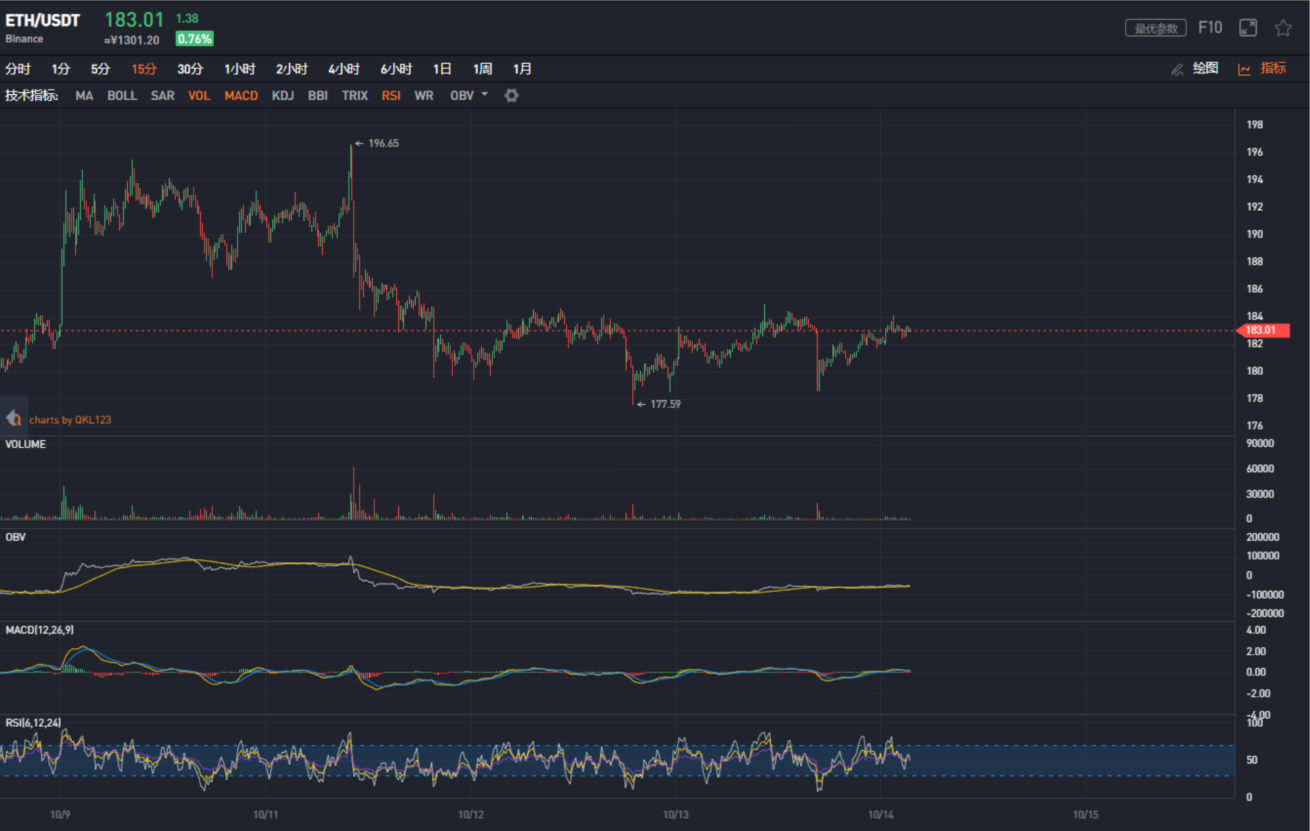Image resolution: width=1310 pixels, height=831 pixels.
Task: Open the F10 info panel
Action: pos(1210,28)
